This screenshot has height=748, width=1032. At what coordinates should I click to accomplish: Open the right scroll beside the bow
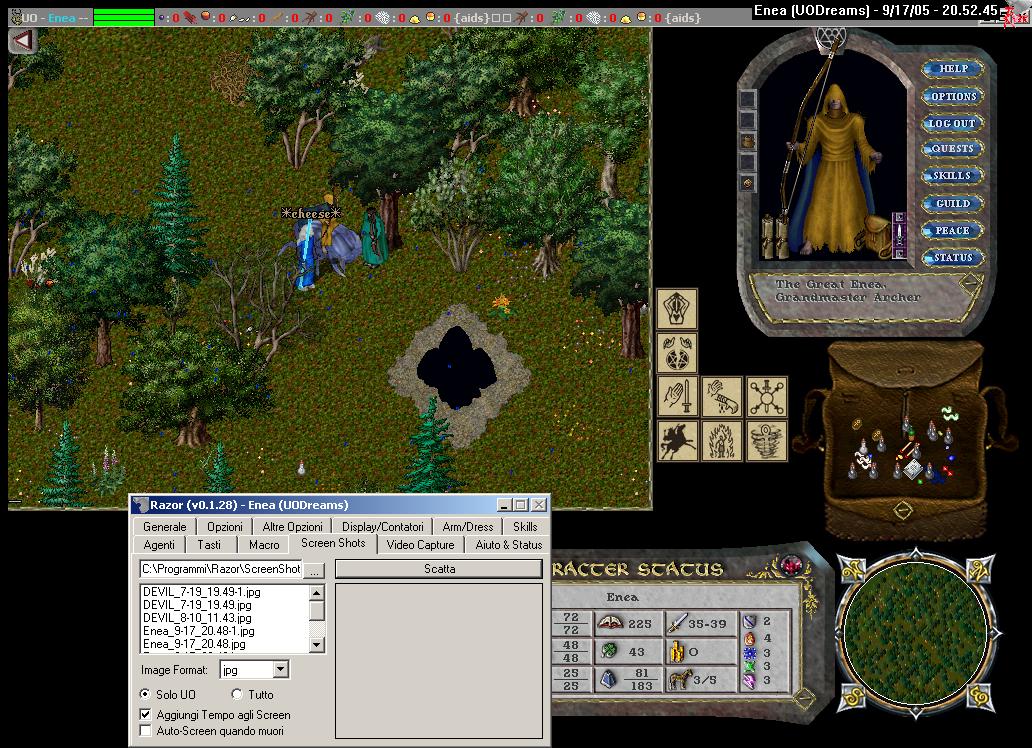pos(782,237)
